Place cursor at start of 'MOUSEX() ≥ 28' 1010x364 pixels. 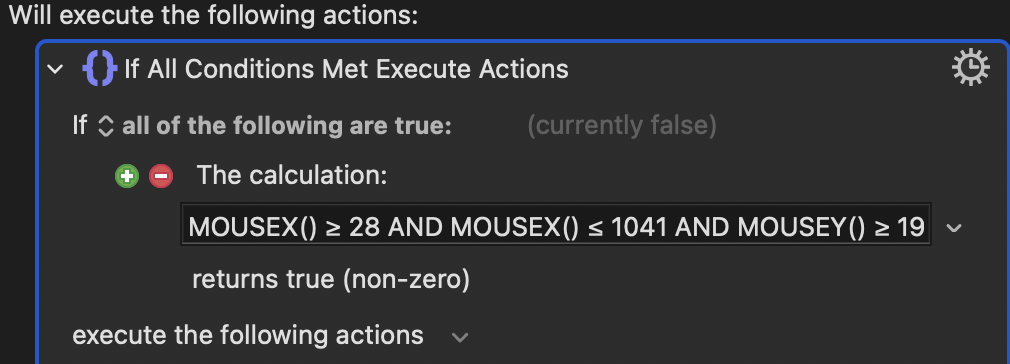(189, 227)
